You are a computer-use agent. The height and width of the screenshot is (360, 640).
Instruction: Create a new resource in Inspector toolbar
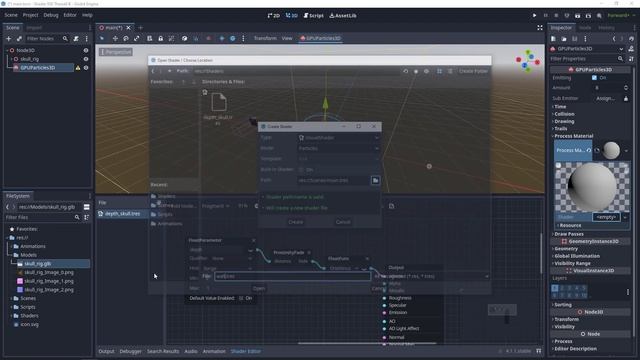click(553, 39)
